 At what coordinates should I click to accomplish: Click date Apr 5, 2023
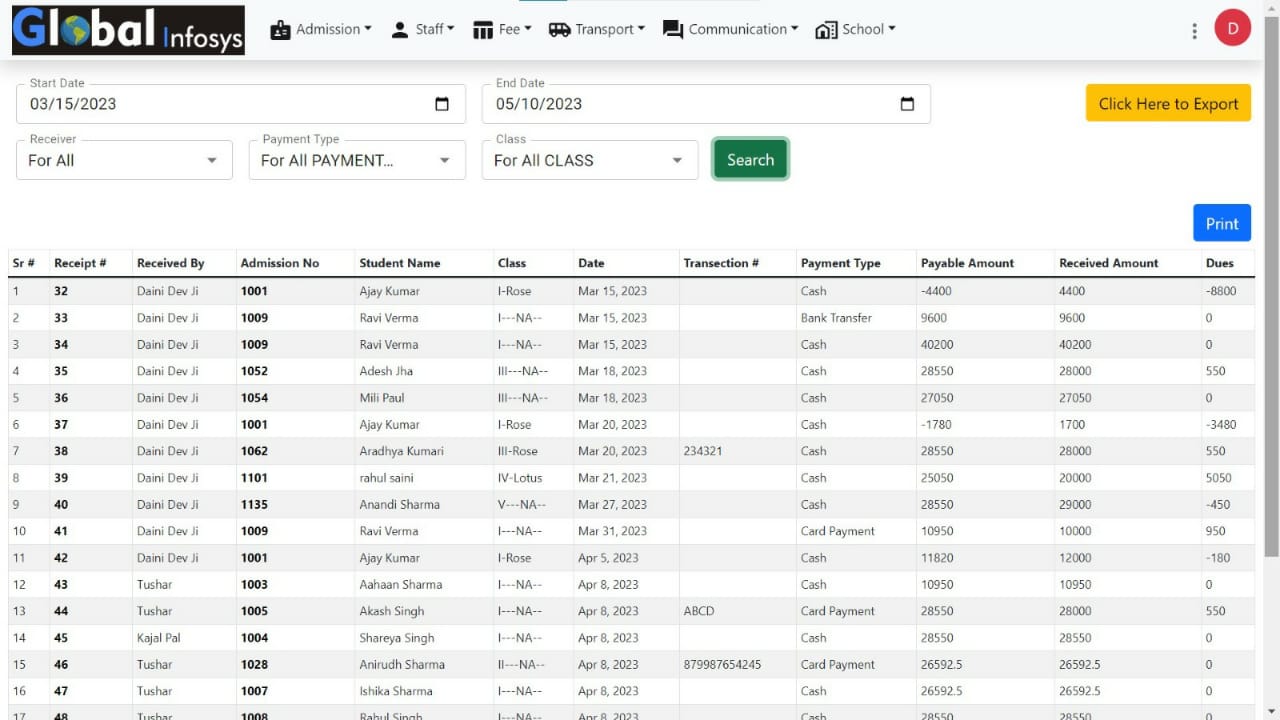tap(608, 558)
